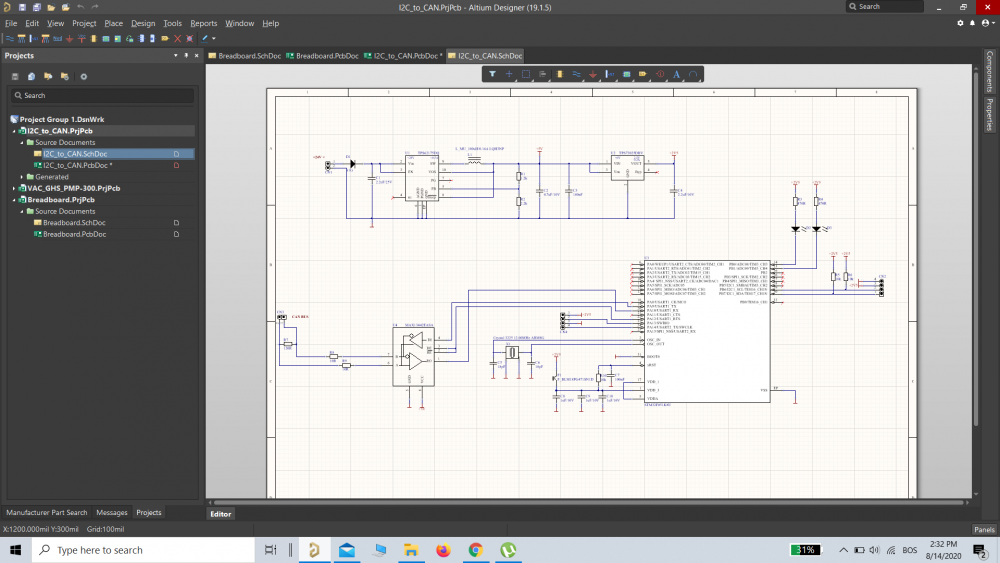Click the gear settings icon in the Projects panel
The height and width of the screenshot is (563, 1000).
(x=84, y=77)
